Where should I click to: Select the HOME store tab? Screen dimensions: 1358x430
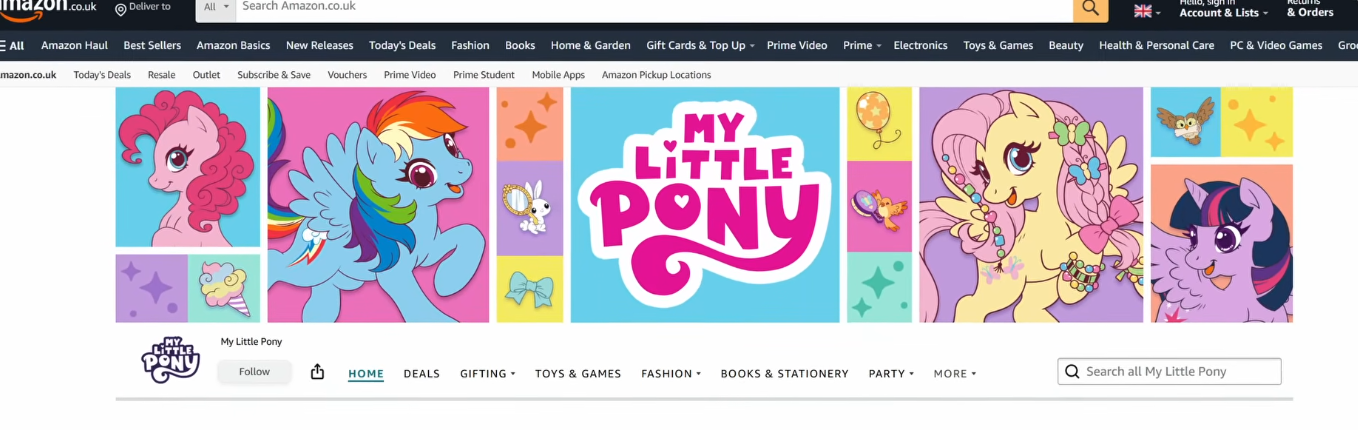366,374
